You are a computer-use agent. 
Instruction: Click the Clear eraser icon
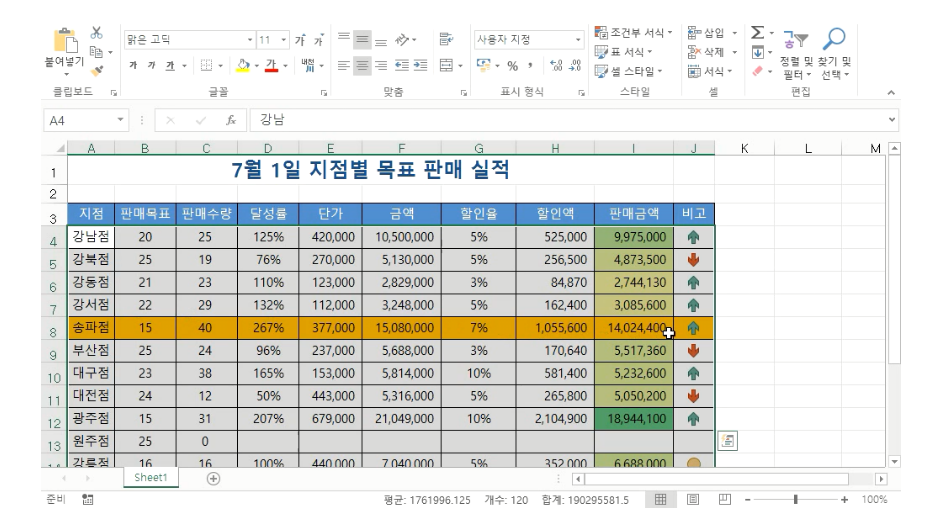coord(758,72)
